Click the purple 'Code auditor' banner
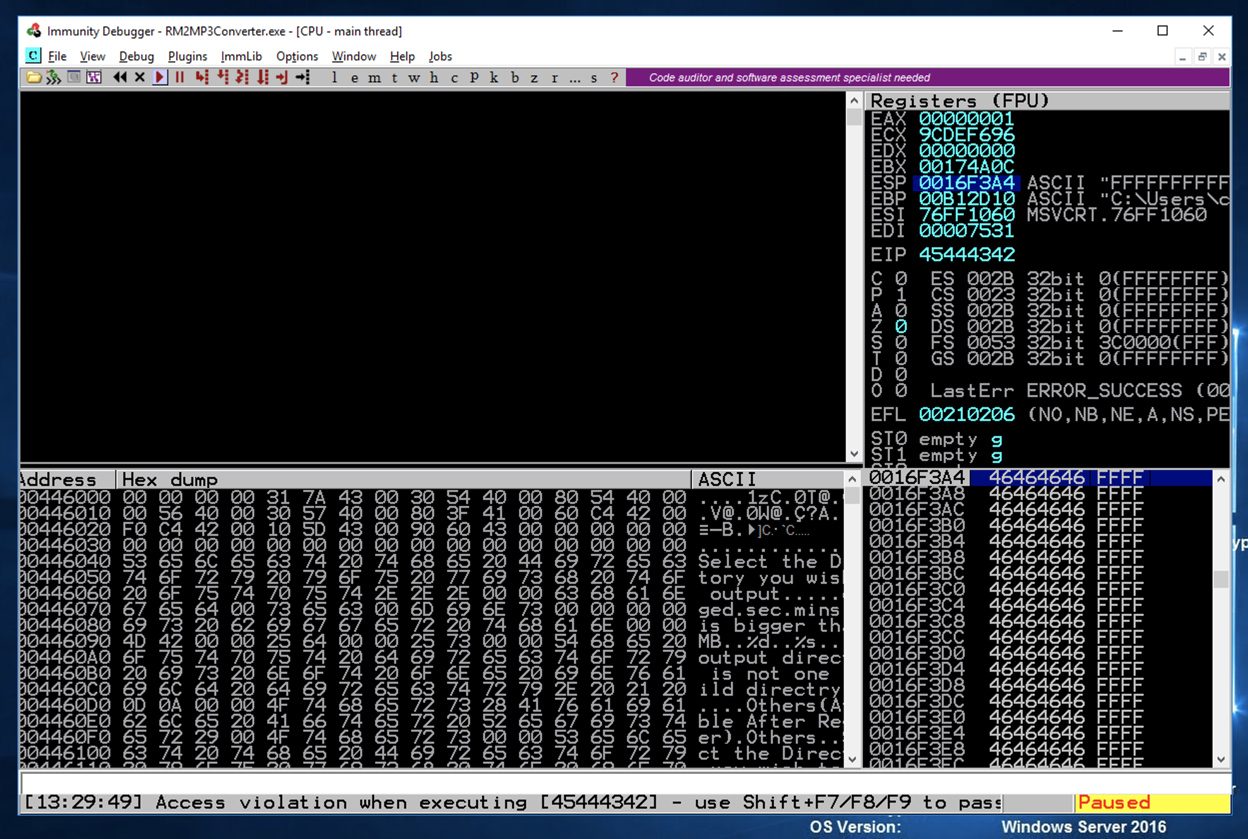The width and height of the screenshot is (1248, 839). pyautogui.click(x=928, y=77)
